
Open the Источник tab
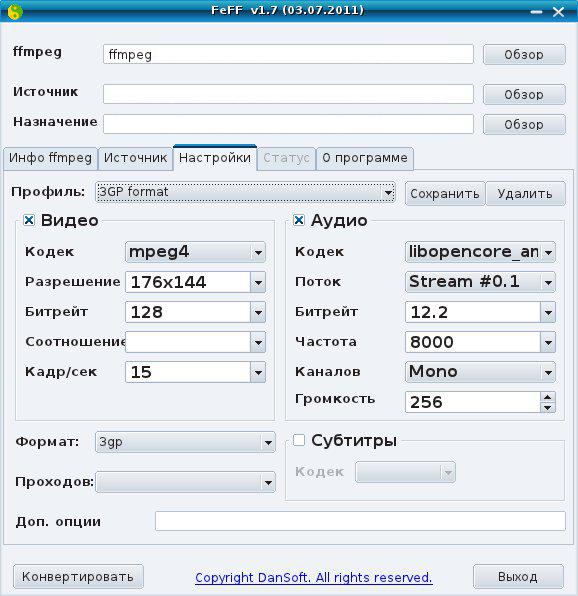tap(135, 158)
